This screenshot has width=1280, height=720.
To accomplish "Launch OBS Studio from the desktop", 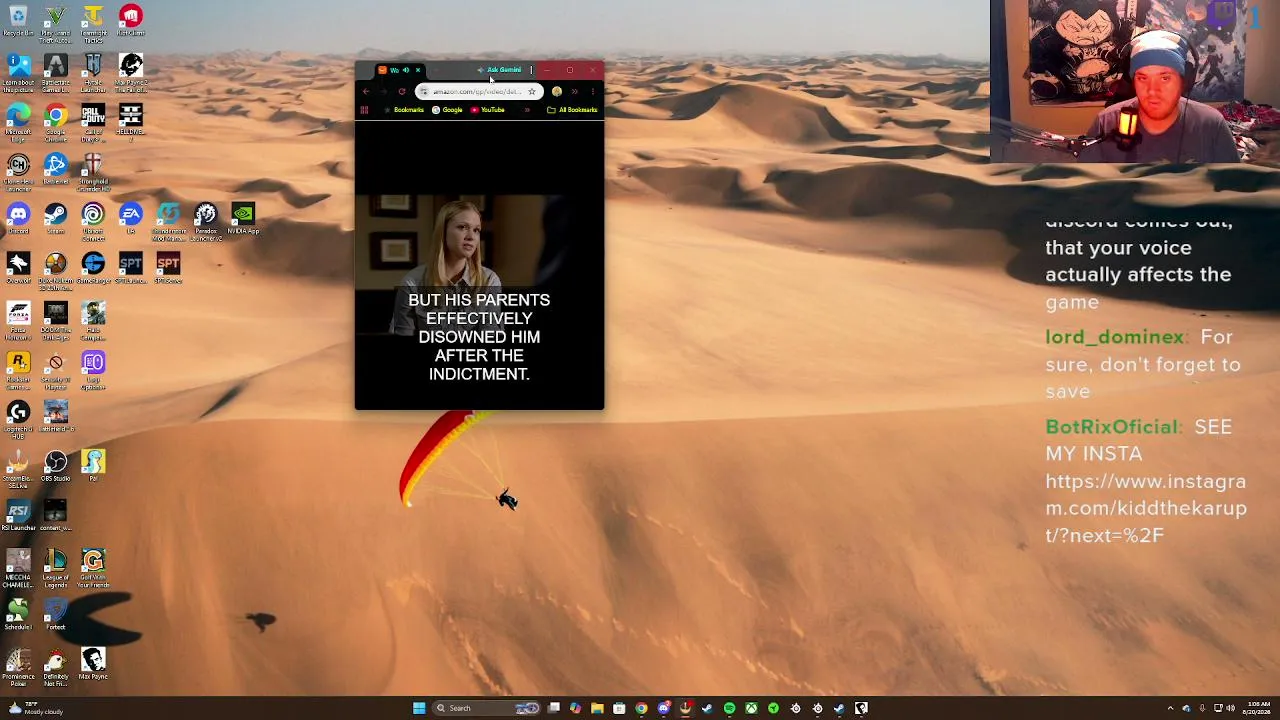I will click(55, 467).
